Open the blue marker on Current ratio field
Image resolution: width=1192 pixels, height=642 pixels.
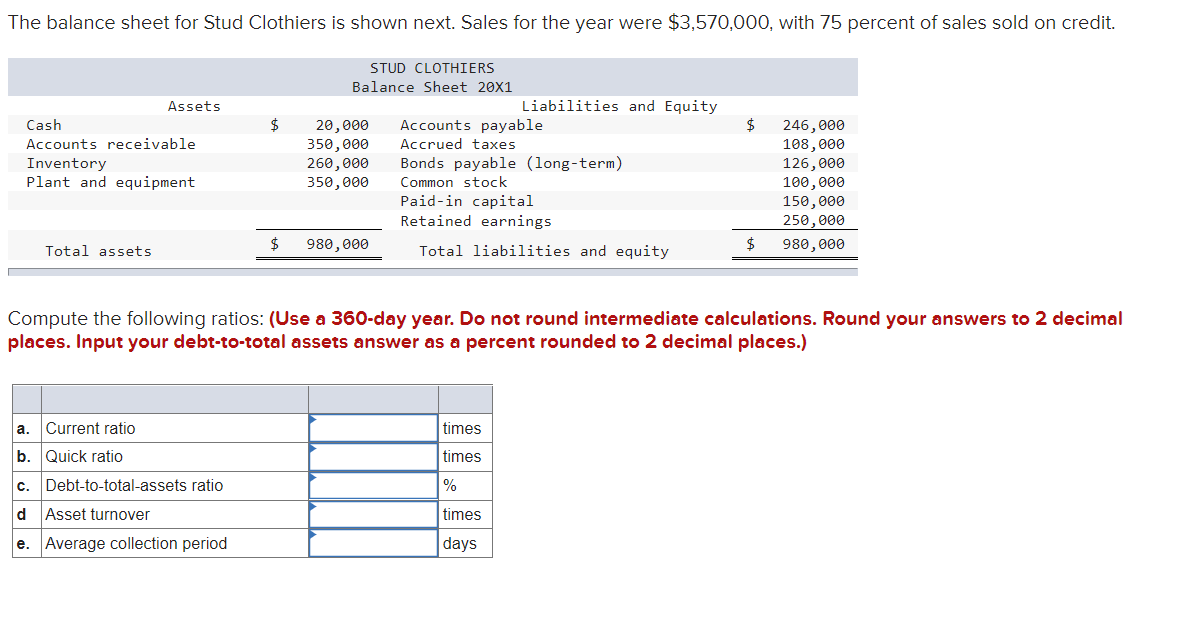312,421
